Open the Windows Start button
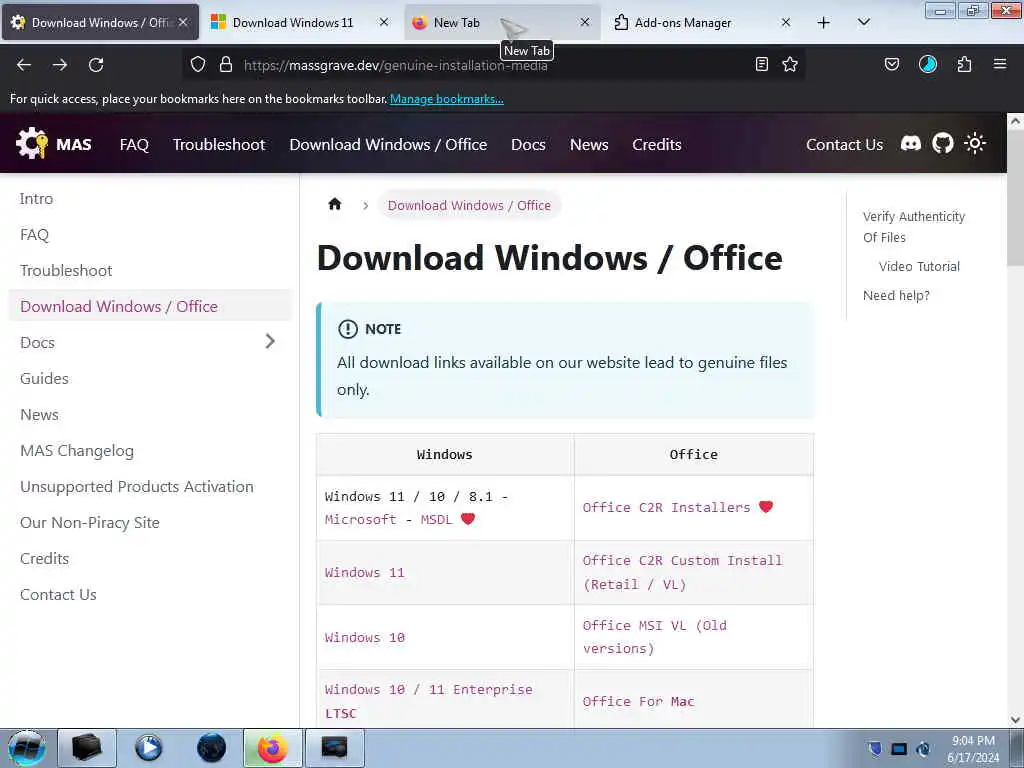Viewport: 1024px width, 768px height. [x=27, y=748]
